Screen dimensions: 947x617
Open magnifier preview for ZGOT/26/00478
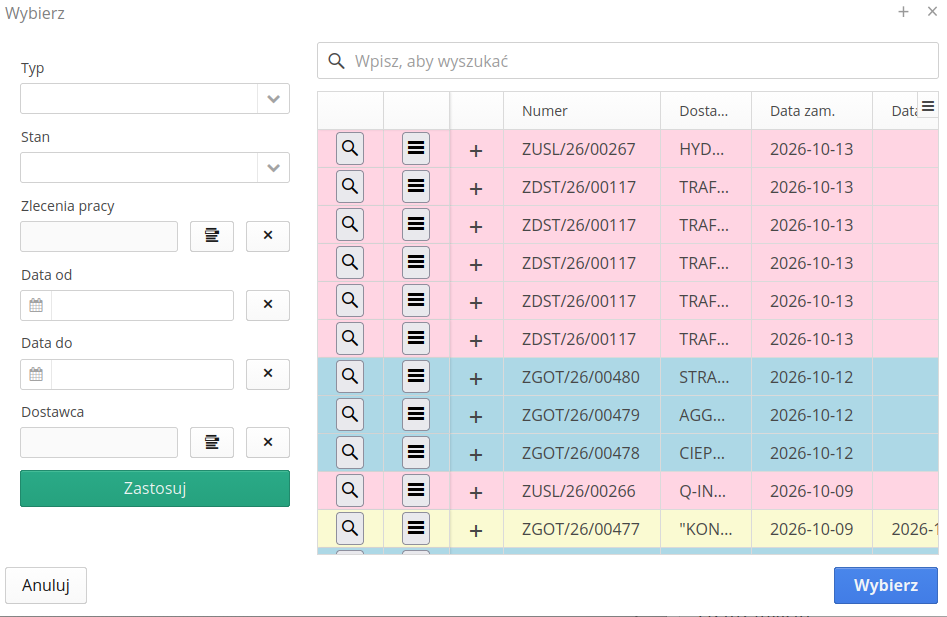click(x=350, y=453)
